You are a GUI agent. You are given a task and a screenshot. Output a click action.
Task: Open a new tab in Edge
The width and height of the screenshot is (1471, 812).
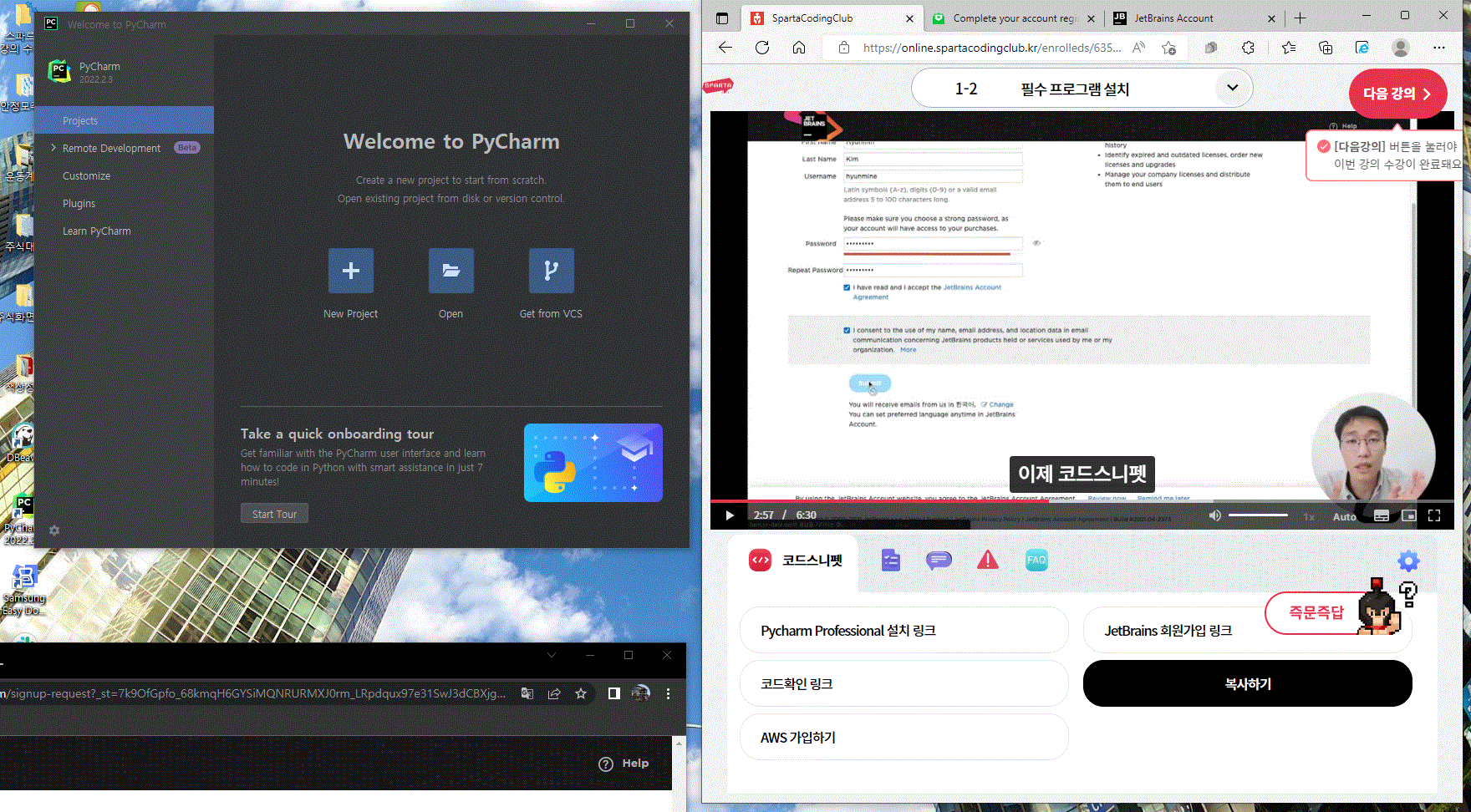[x=1300, y=18]
